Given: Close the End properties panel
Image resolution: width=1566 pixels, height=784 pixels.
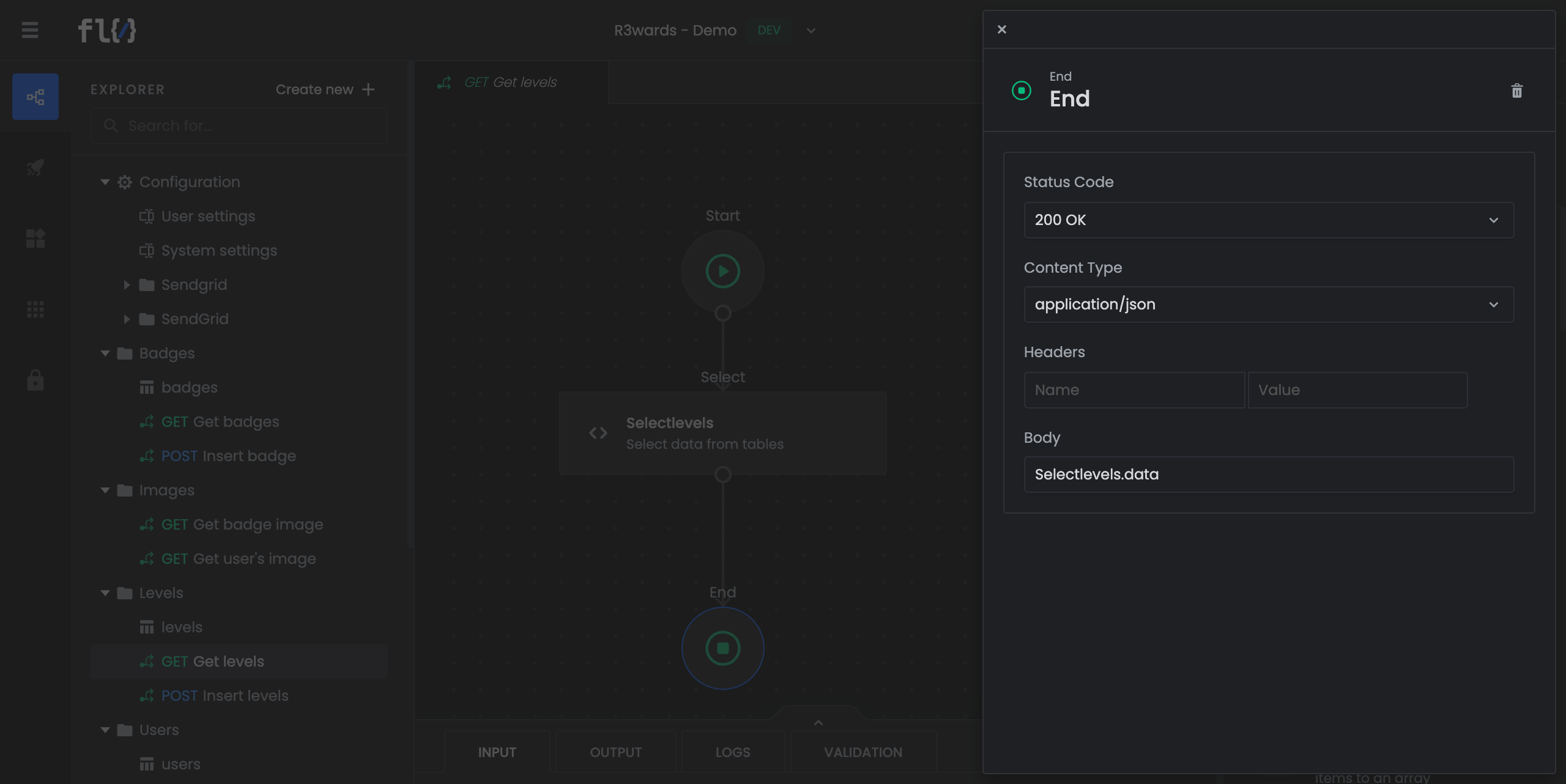Looking at the screenshot, I should click(1001, 29).
